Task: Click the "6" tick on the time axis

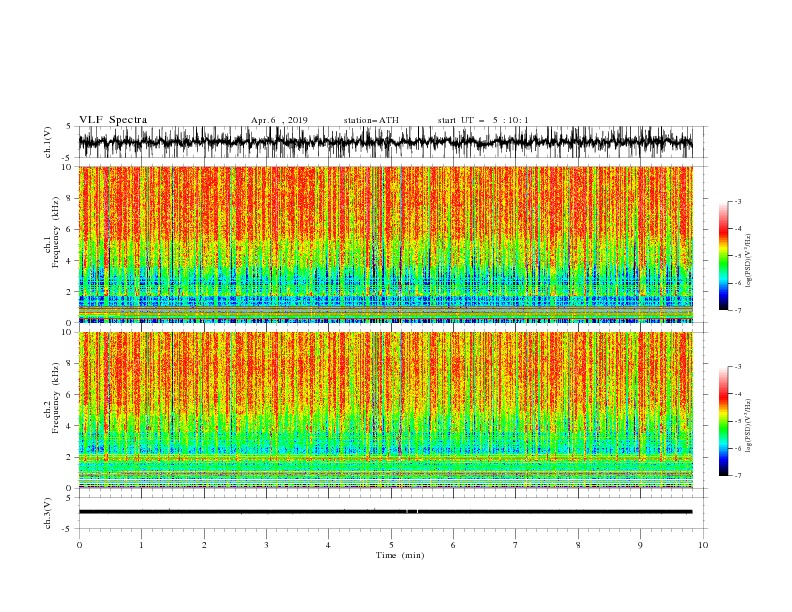Action: click(453, 545)
